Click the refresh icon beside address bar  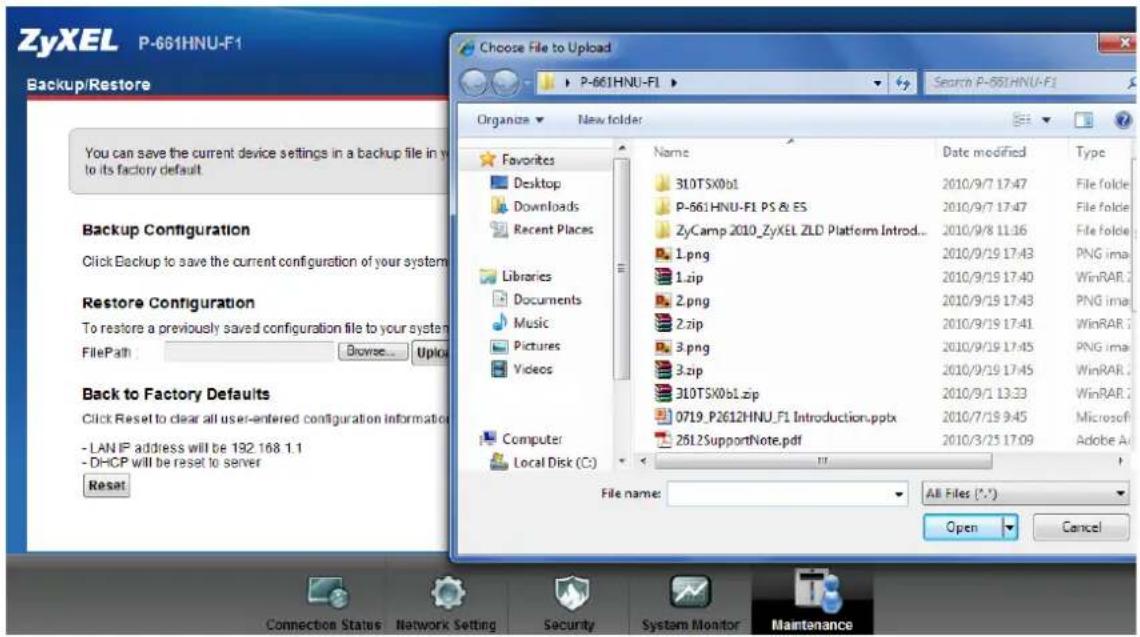903,83
